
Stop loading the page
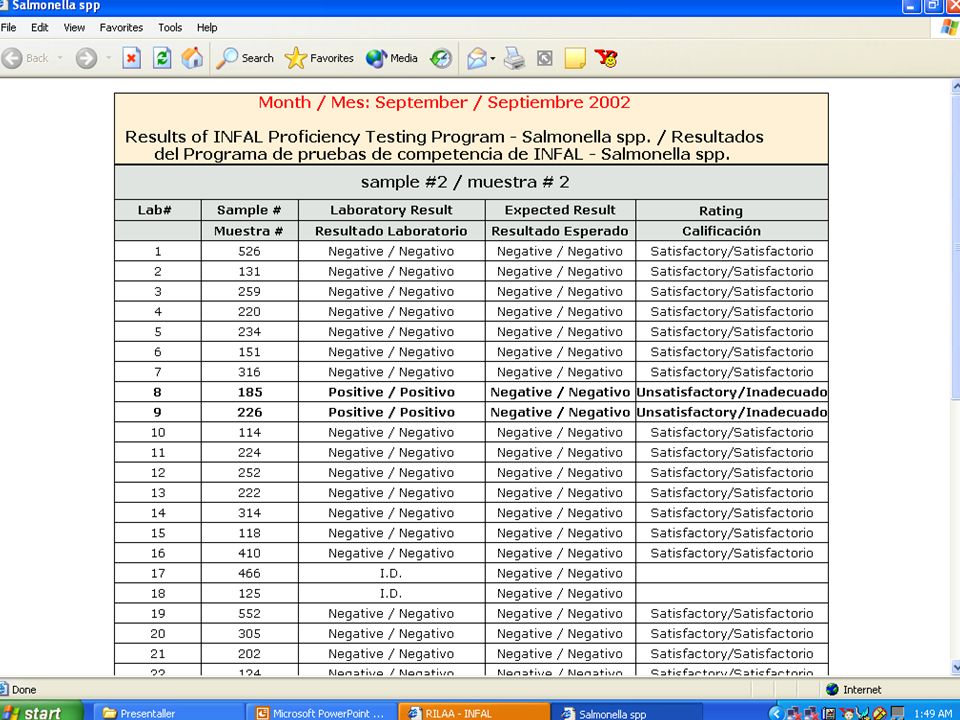131,58
